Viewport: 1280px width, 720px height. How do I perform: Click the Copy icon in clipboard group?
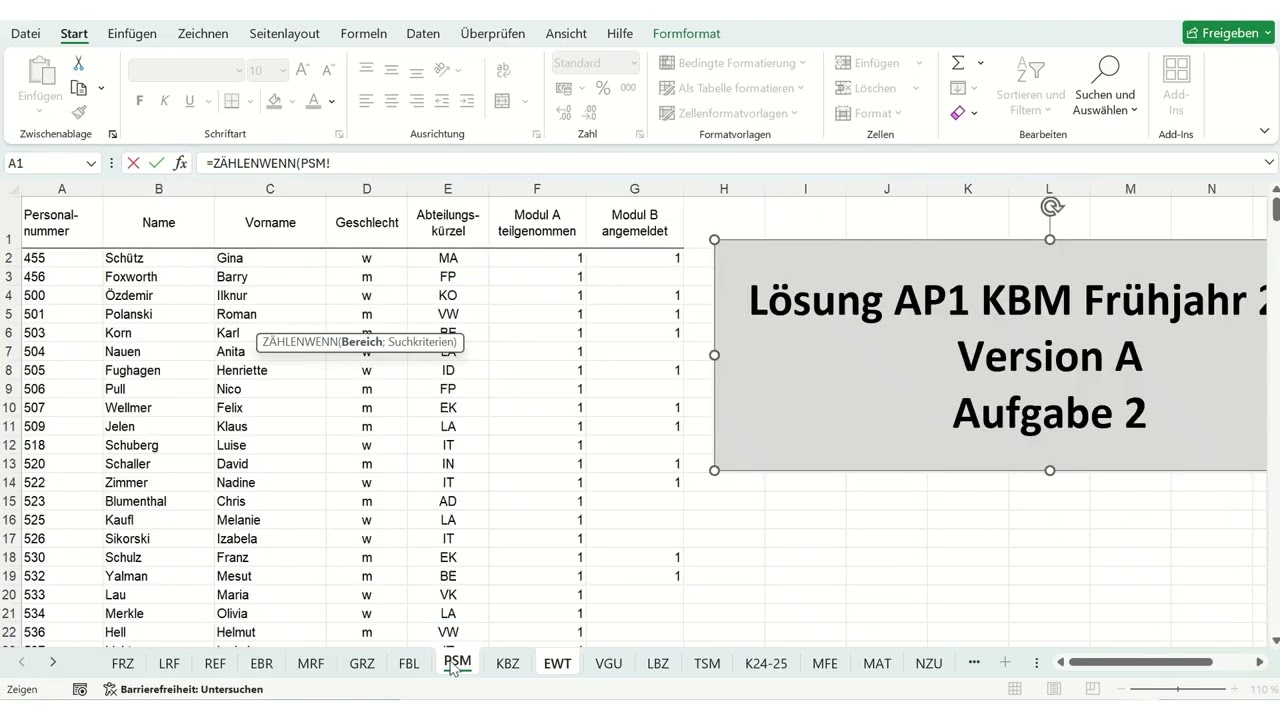[x=79, y=88]
